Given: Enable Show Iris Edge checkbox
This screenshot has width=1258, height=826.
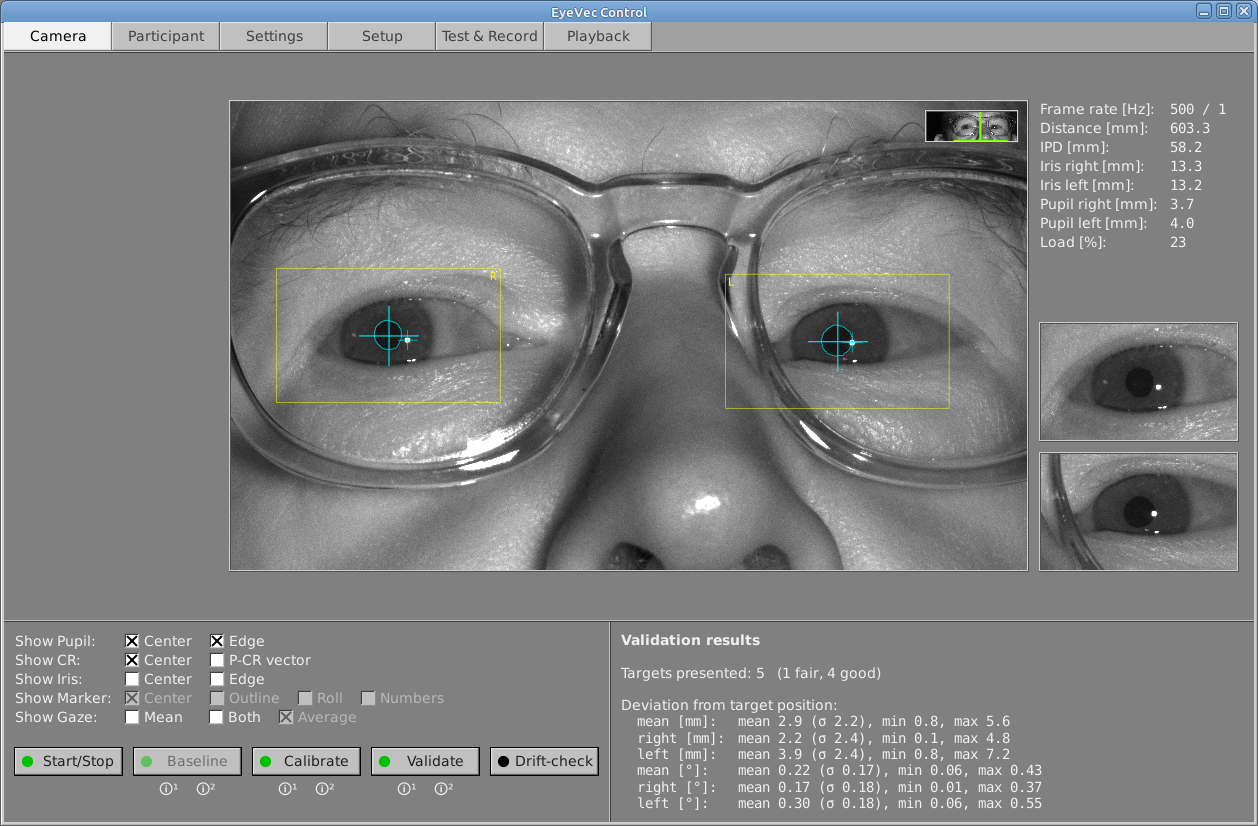Looking at the screenshot, I should tap(217, 679).
